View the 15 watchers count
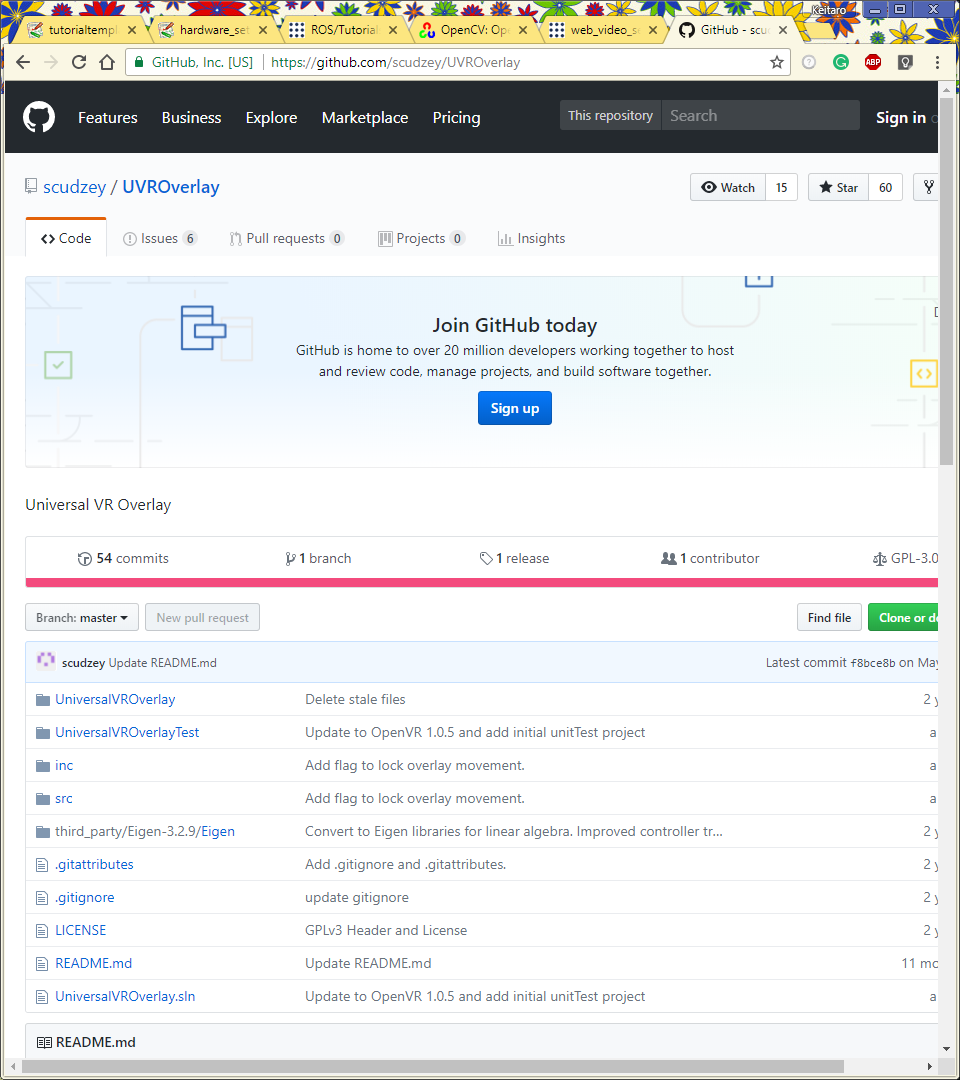The height and width of the screenshot is (1080, 960). click(782, 187)
